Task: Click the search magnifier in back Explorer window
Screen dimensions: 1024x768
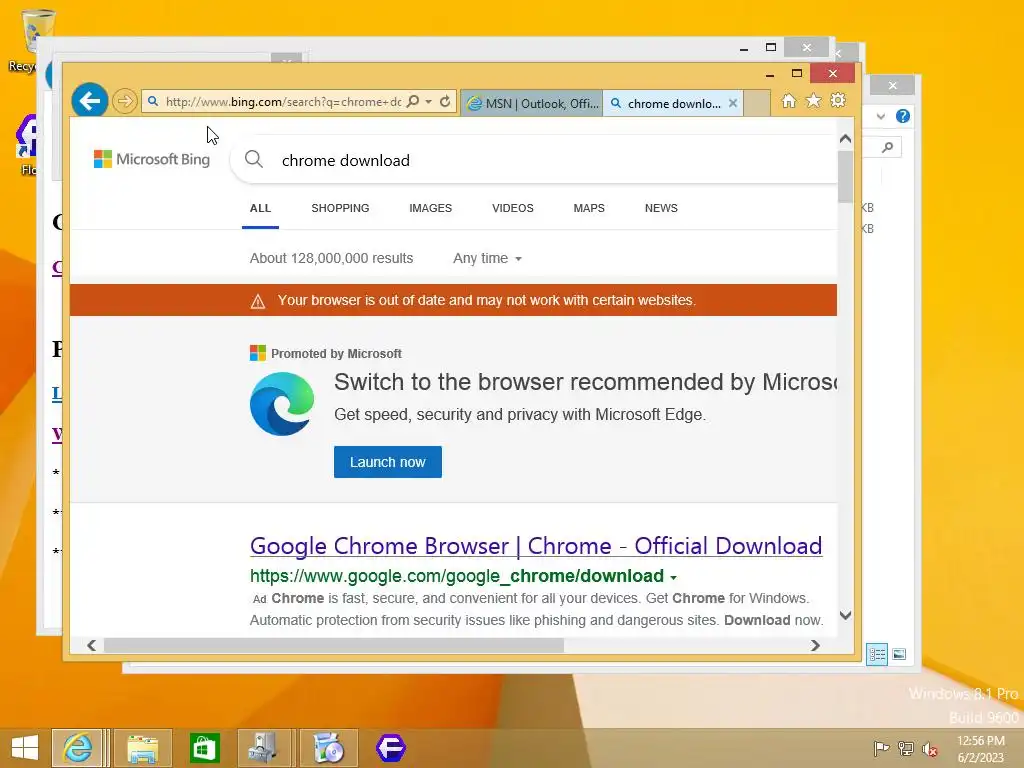Action: pyautogui.click(x=888, y=148)
